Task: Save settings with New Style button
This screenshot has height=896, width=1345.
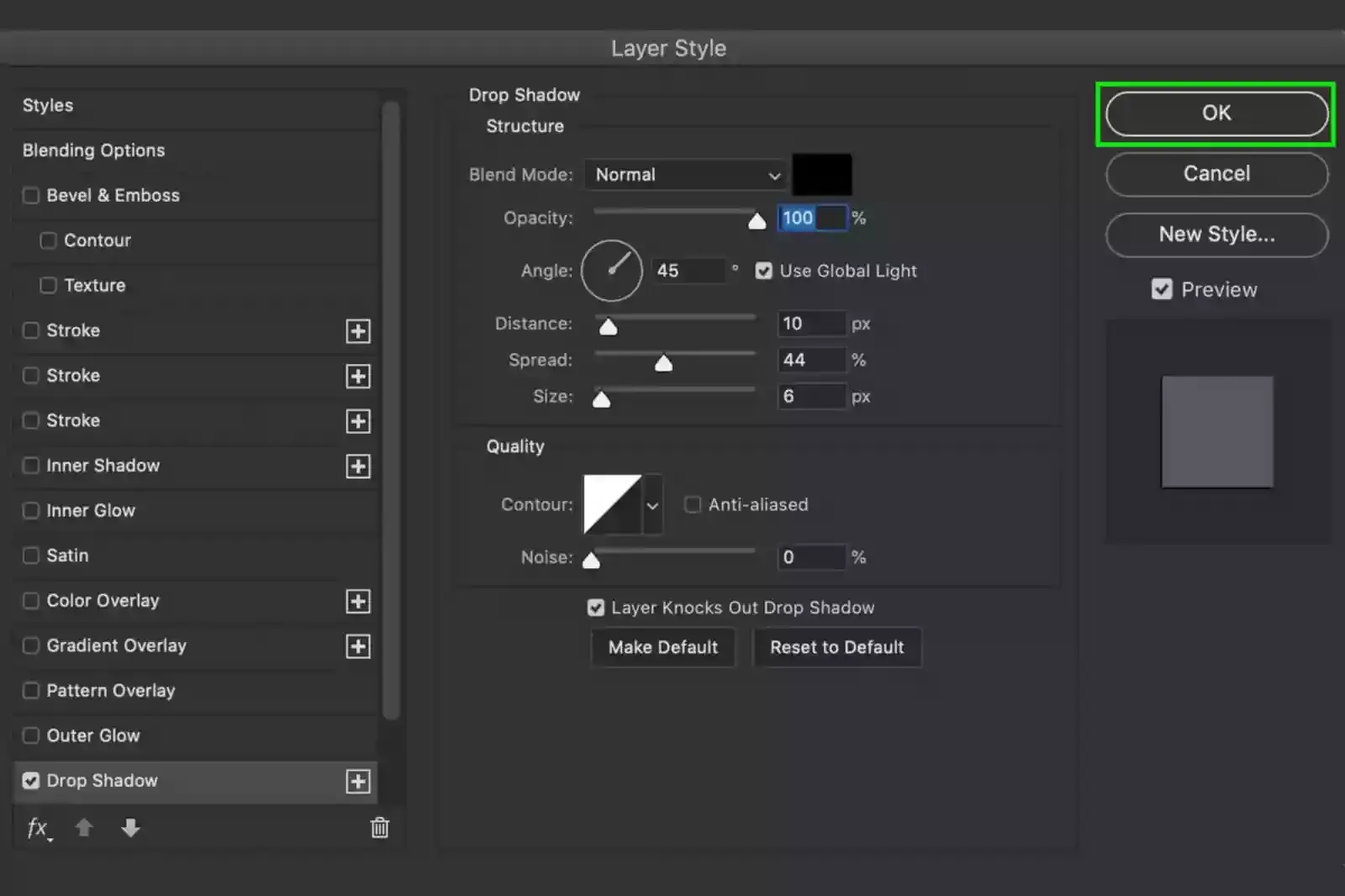Action: [1216, 235]
